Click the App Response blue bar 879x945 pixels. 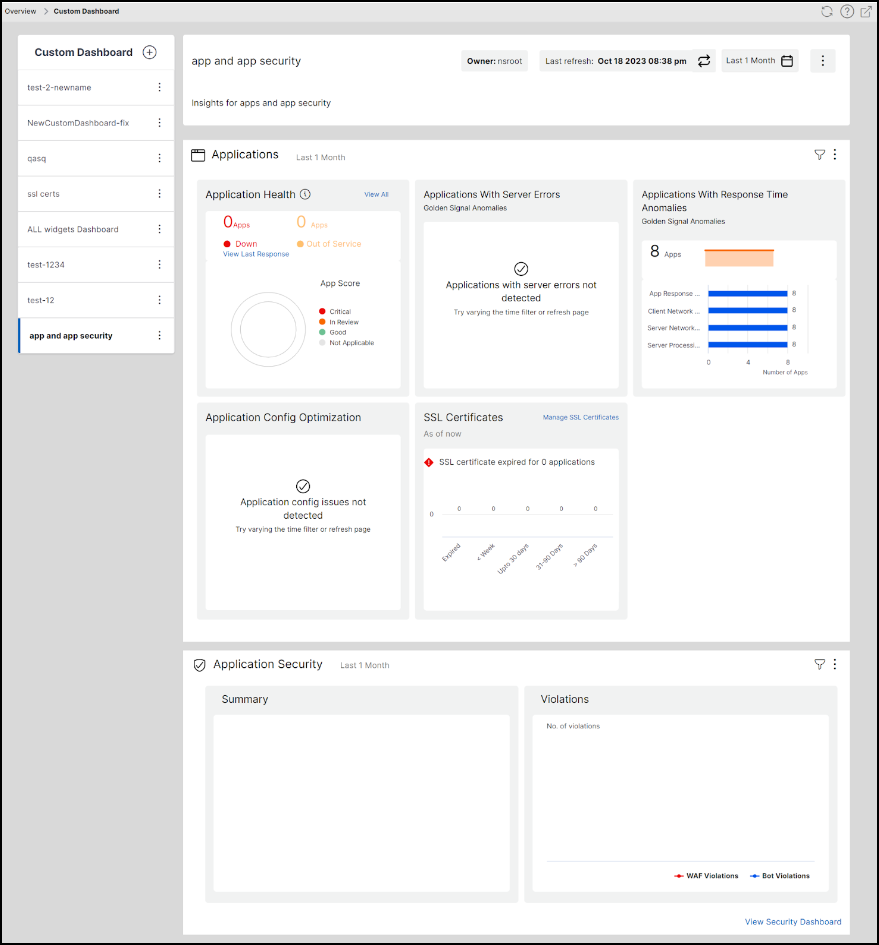[748, 294]
